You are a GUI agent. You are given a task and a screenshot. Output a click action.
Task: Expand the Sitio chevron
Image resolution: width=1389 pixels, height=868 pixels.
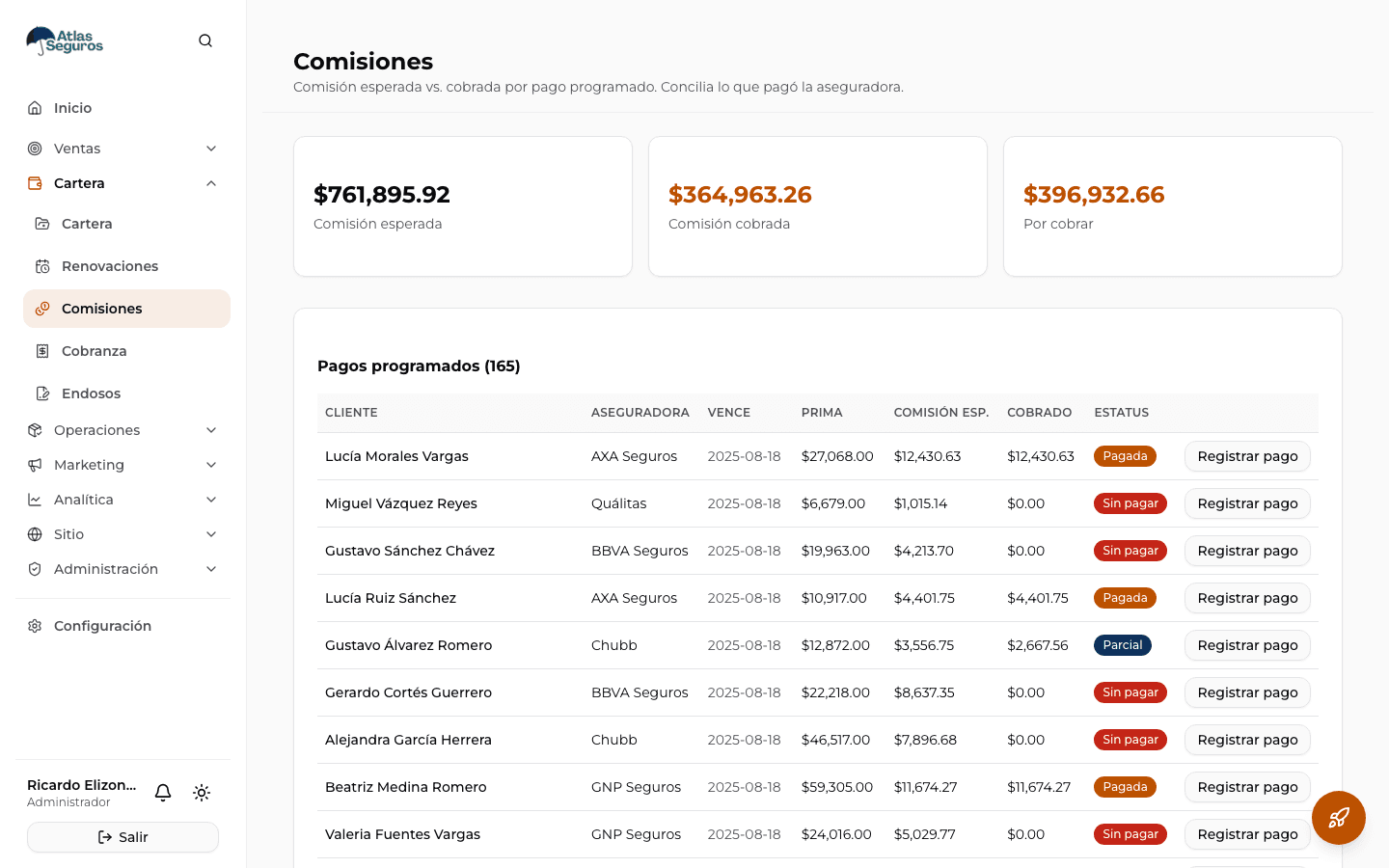pyautogui.click(x=211, y=534)
